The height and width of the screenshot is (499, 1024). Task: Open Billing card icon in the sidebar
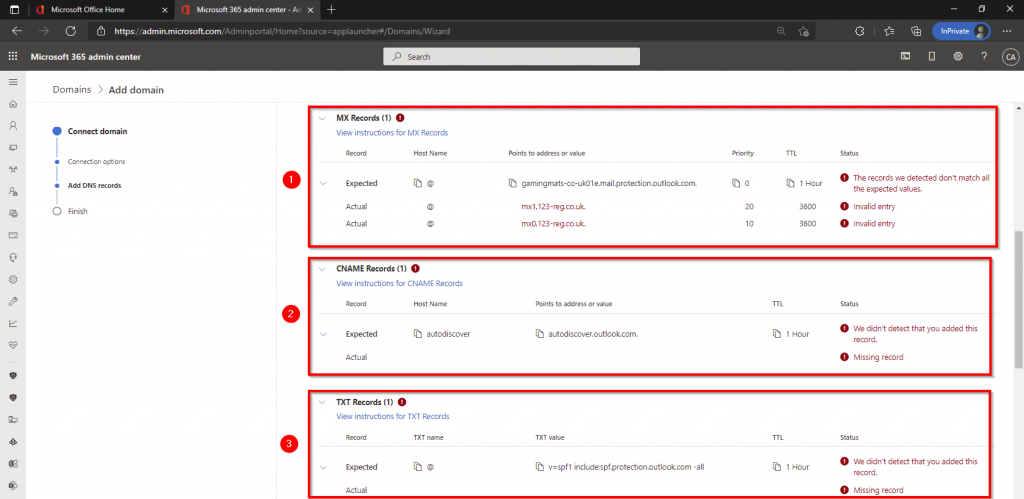[x=12, y=235]
